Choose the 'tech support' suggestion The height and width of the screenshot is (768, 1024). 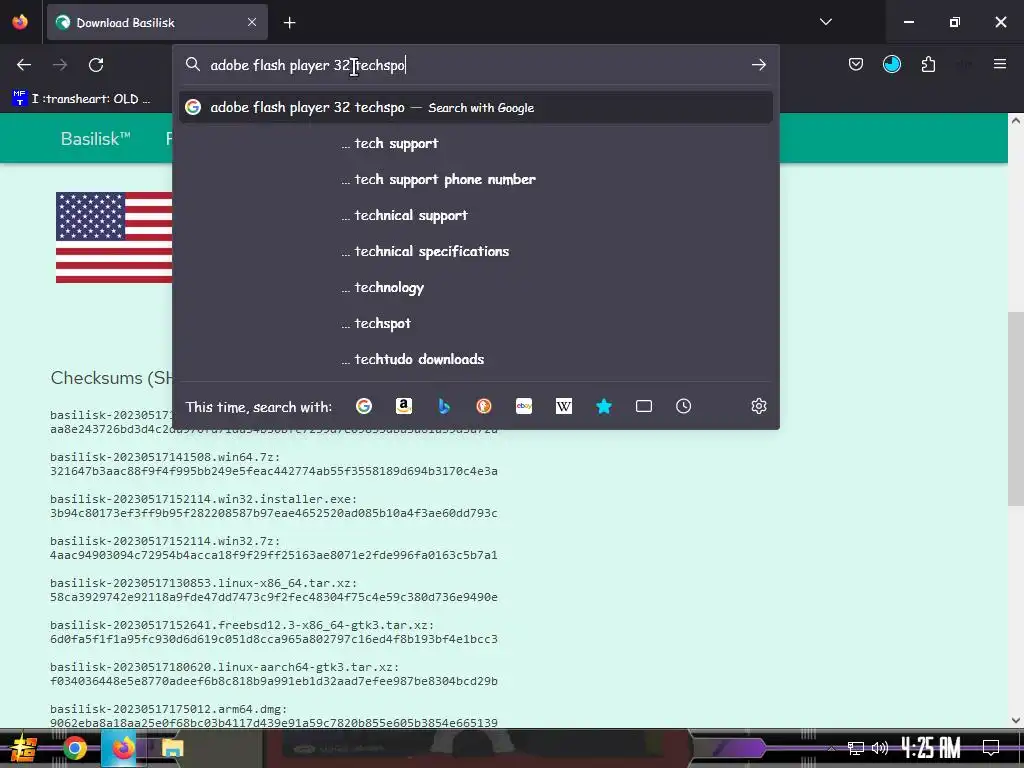[475, 144]
